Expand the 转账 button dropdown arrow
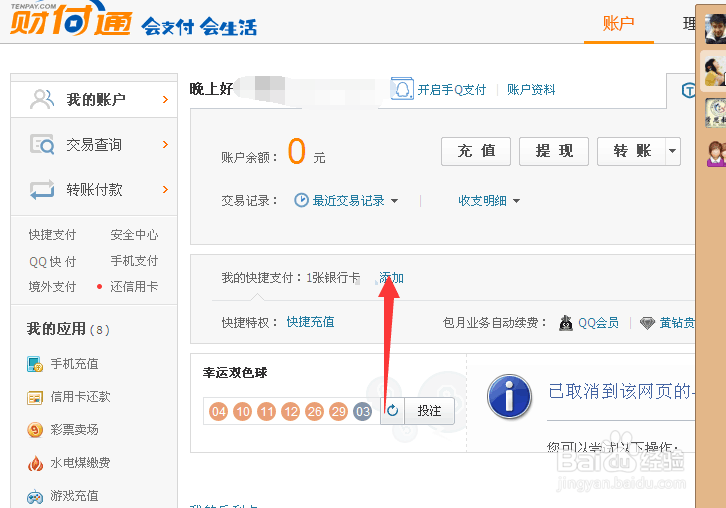726x508 pixels. pyautogui.click(x=673, y=151)
